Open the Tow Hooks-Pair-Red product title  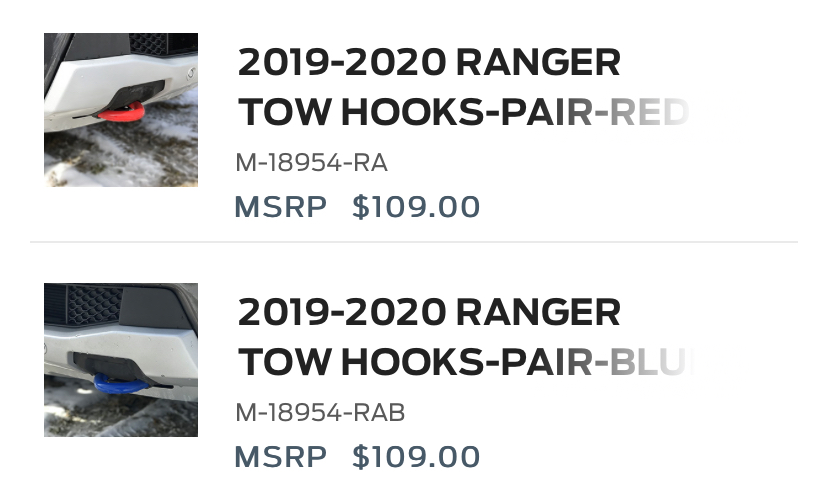coord(463,87)
